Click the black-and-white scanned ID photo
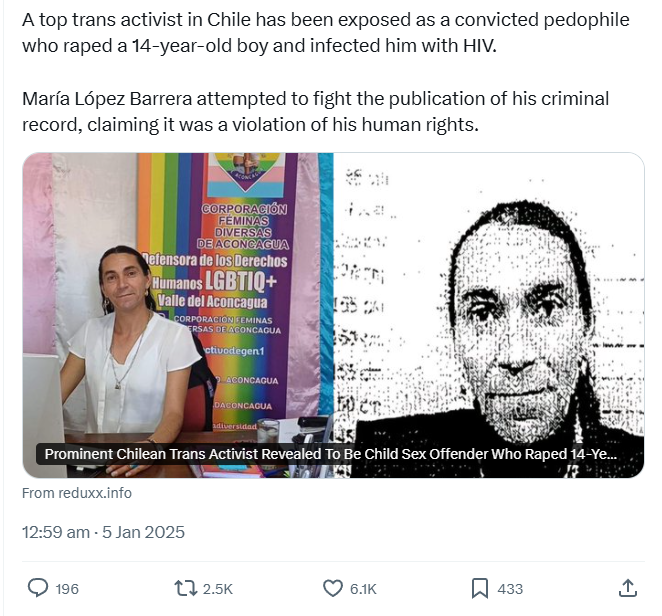This screenshot has width=662, height=616. point(489,315)
